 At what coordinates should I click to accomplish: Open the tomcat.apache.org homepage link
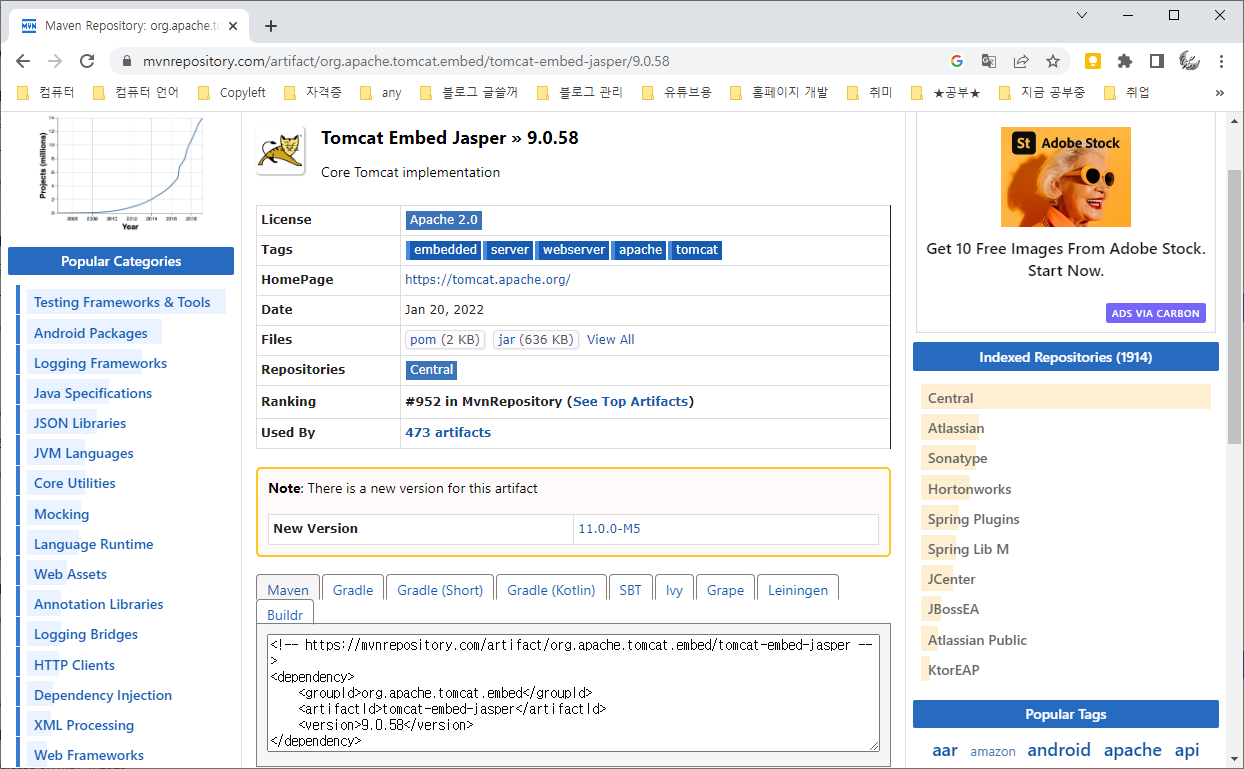[x=488, y=280]
